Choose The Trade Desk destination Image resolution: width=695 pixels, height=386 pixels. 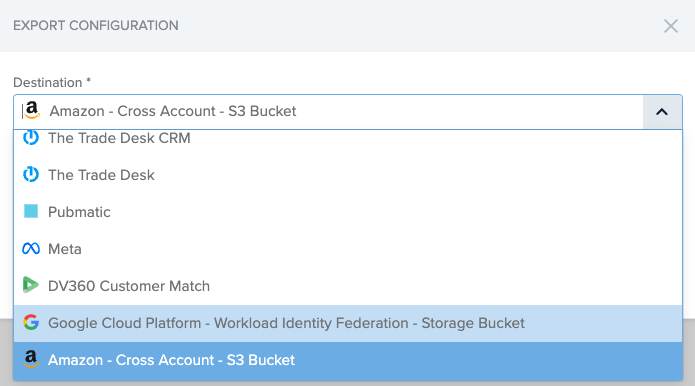coord(348,175)
